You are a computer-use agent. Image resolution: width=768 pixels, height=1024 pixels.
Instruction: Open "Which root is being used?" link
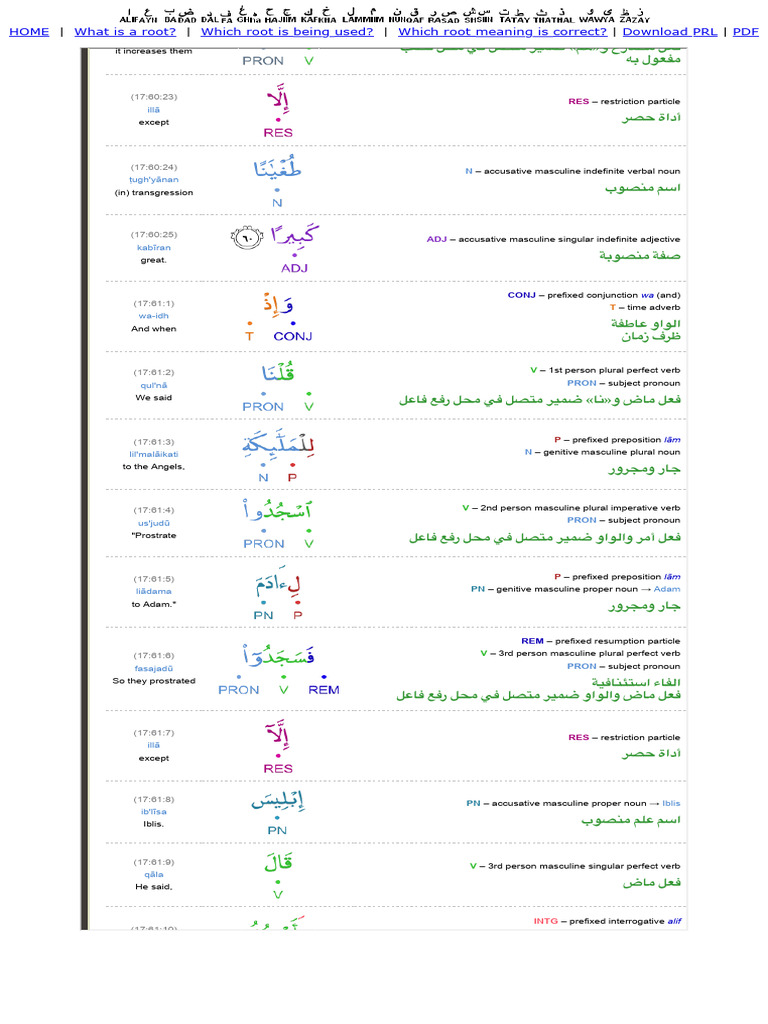(287, 32)
